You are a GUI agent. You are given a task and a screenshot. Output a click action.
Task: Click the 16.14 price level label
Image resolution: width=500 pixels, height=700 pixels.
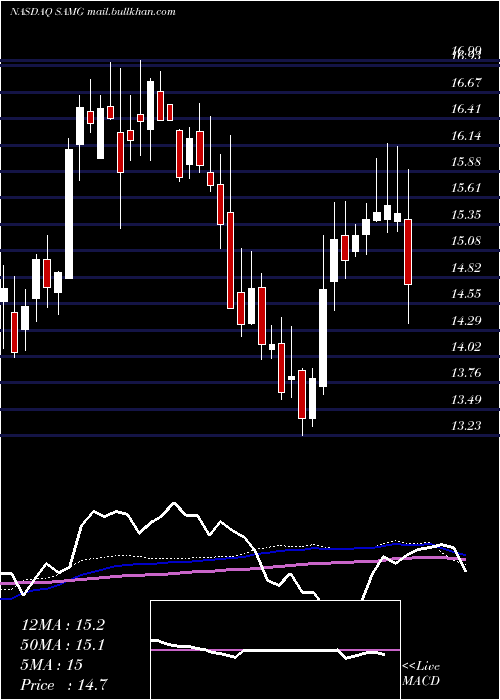pos(466,136)
